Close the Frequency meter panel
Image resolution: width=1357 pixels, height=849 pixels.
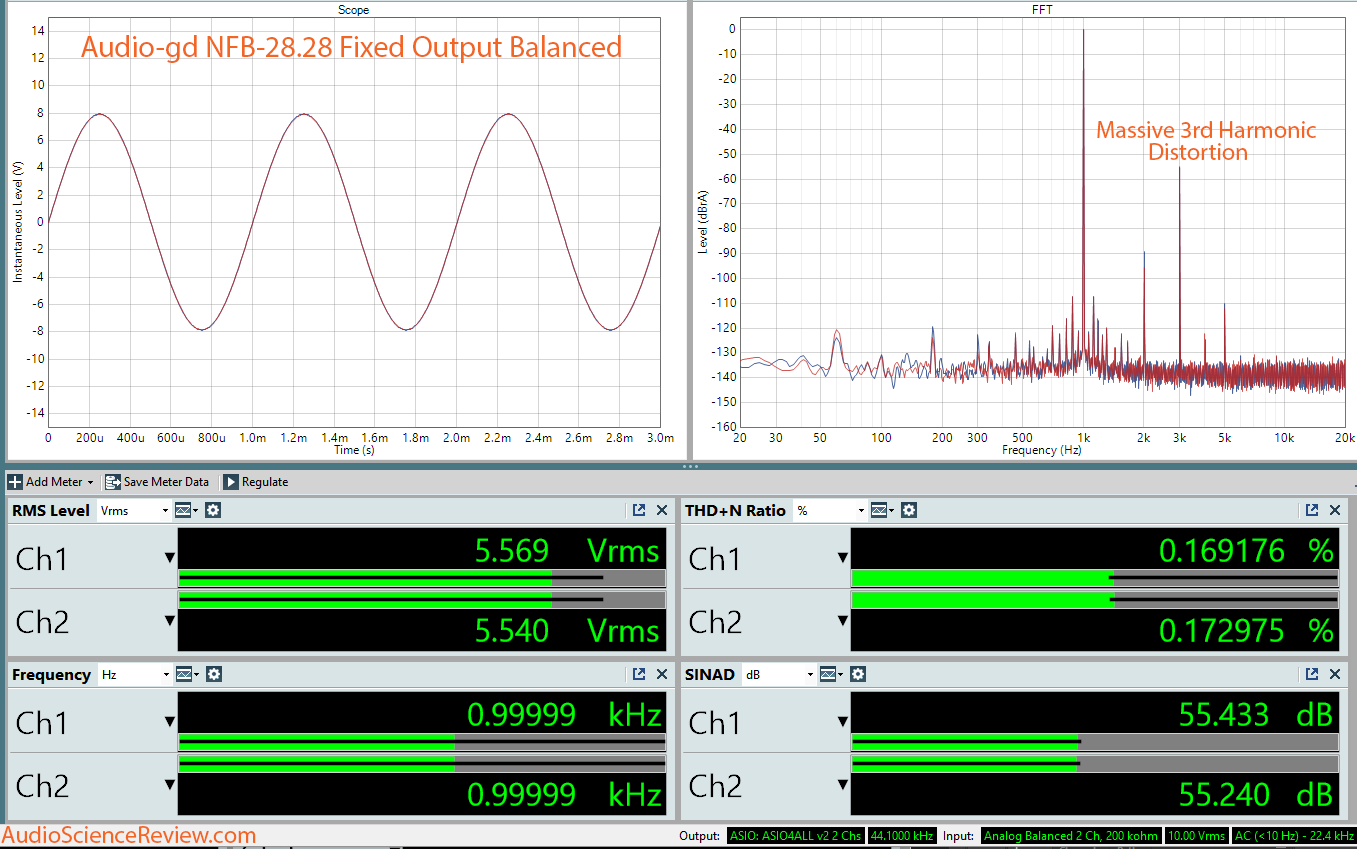[661, 674]
